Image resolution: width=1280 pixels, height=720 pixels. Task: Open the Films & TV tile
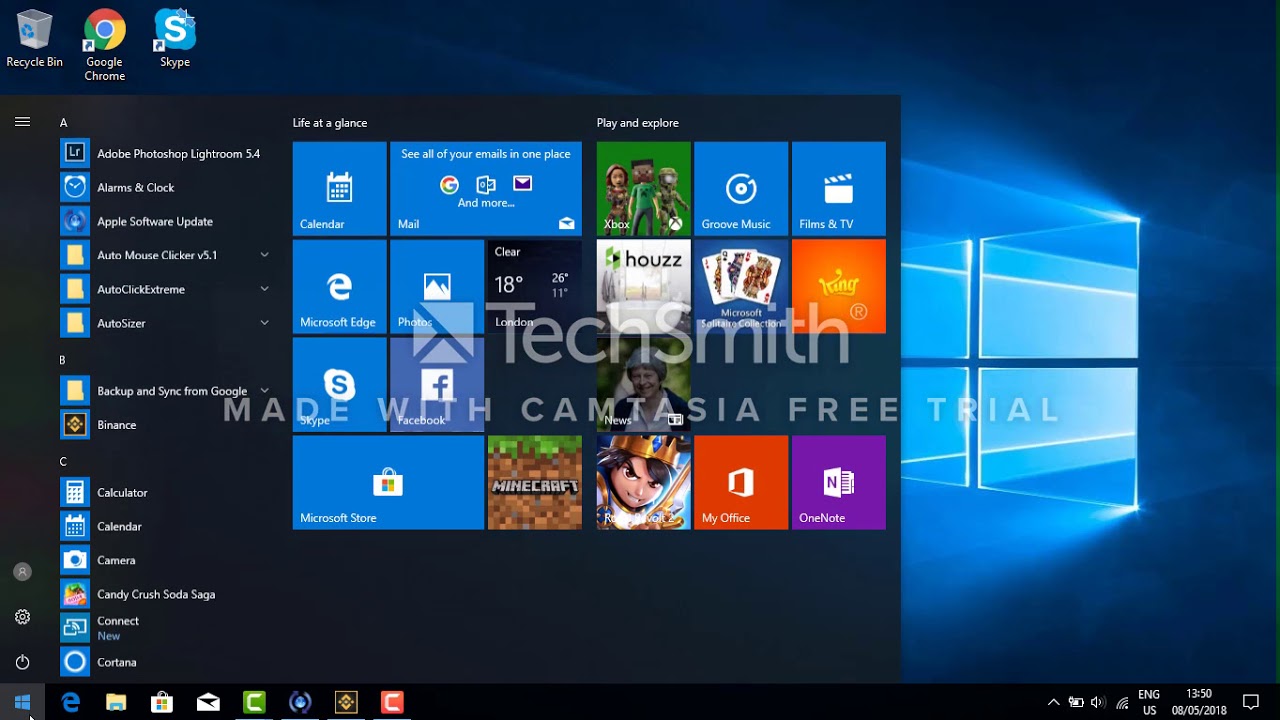(839, 188)
